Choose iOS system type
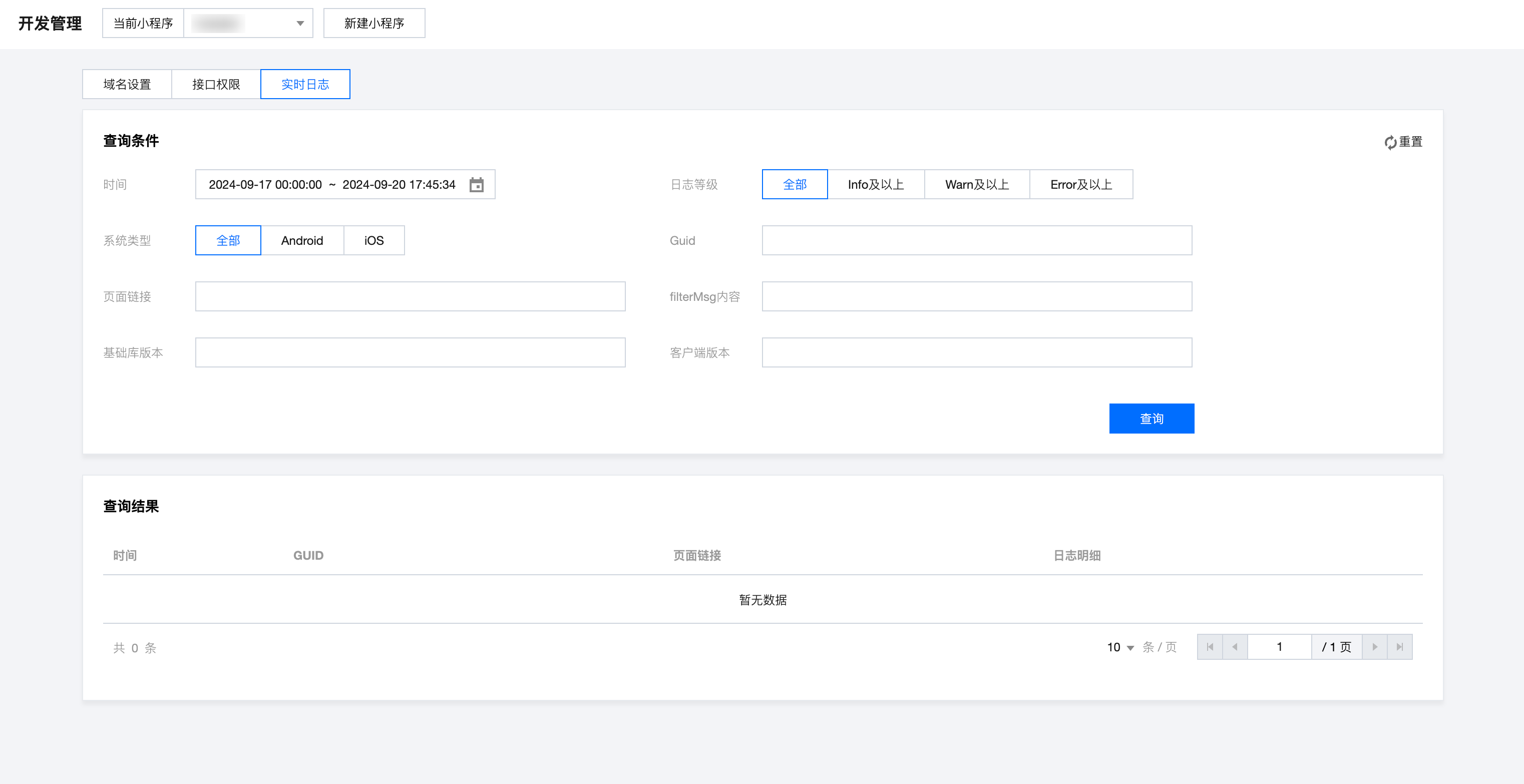The image size is (1524, 784). coord(374,241)
